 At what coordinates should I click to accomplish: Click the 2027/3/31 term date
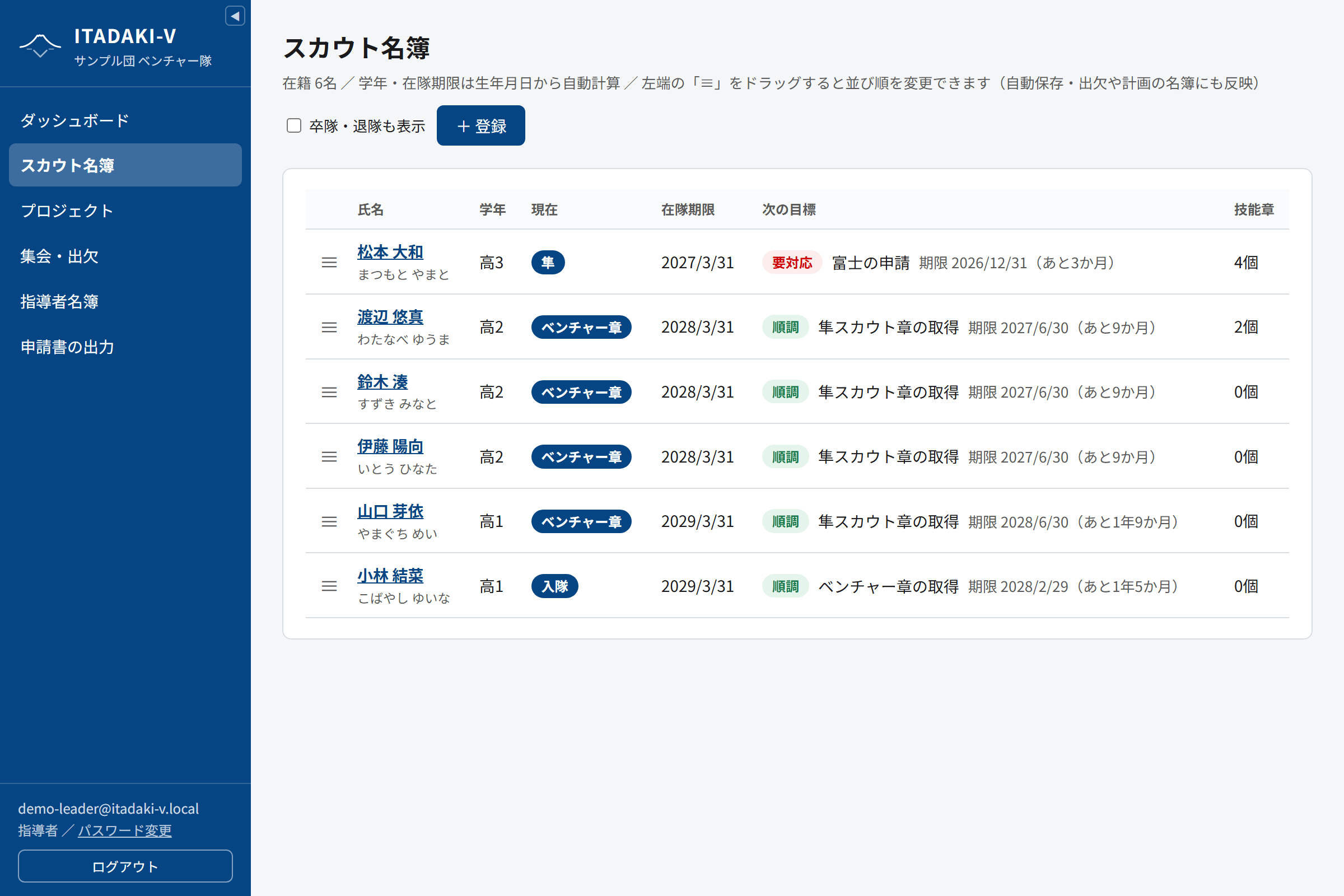pos(697,262)
